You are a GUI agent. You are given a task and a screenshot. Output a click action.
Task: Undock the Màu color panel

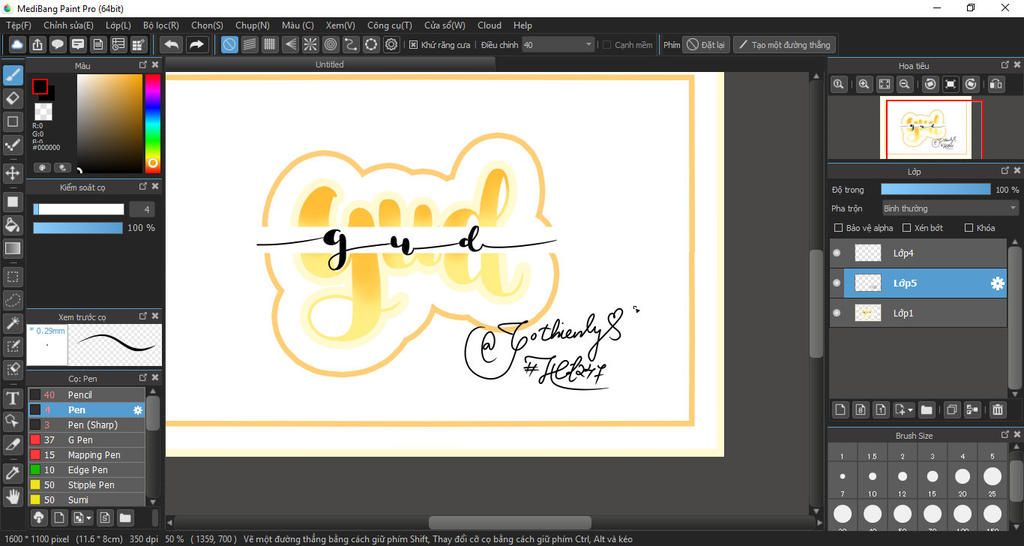click(143, 65)
